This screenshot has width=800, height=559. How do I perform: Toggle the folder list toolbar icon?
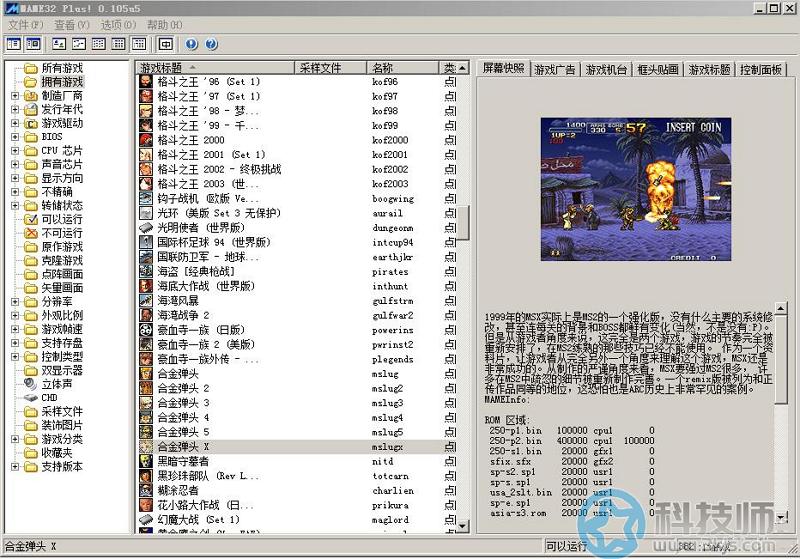14,44
